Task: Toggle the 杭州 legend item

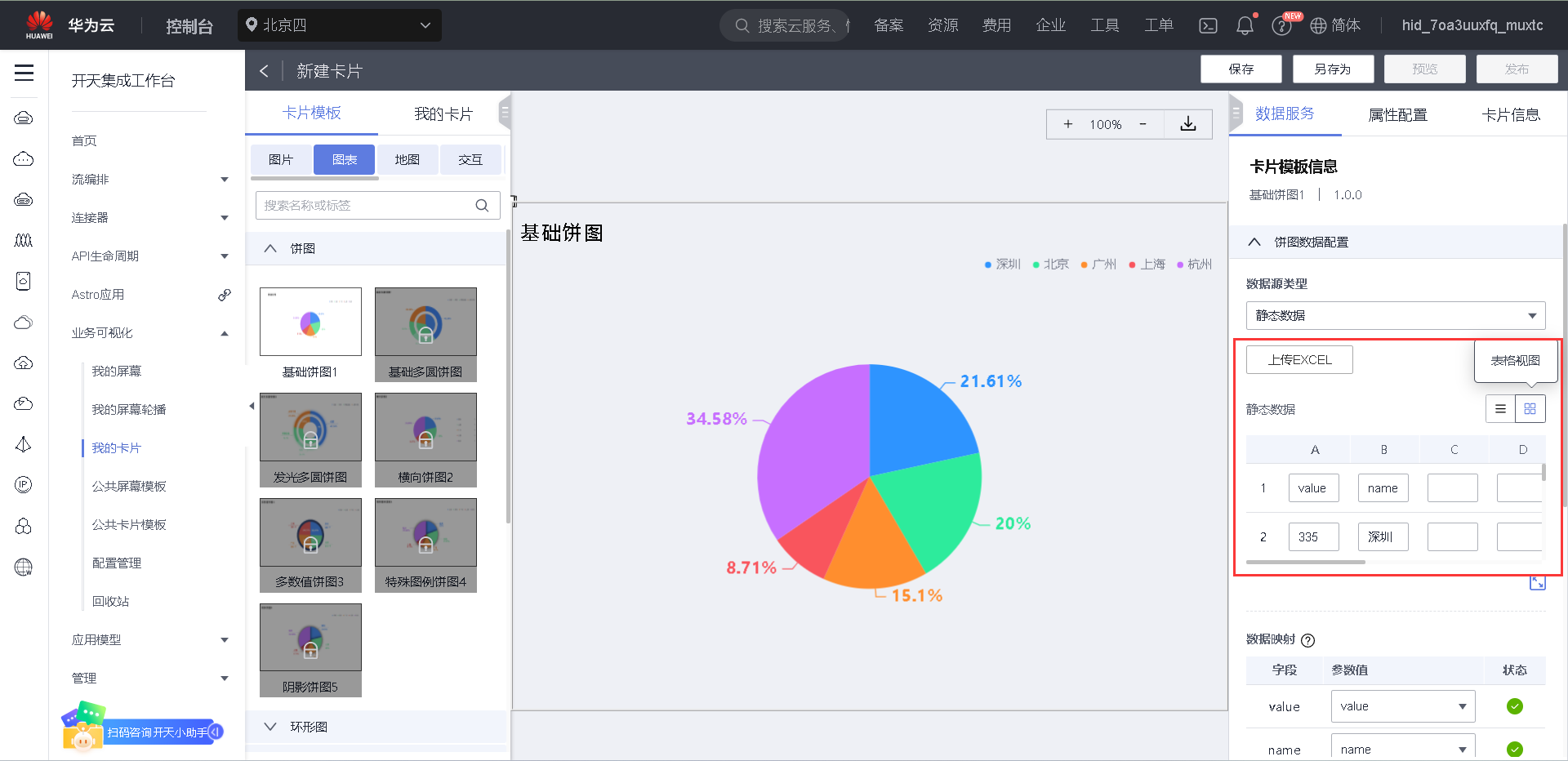Action: (1194, 265)
